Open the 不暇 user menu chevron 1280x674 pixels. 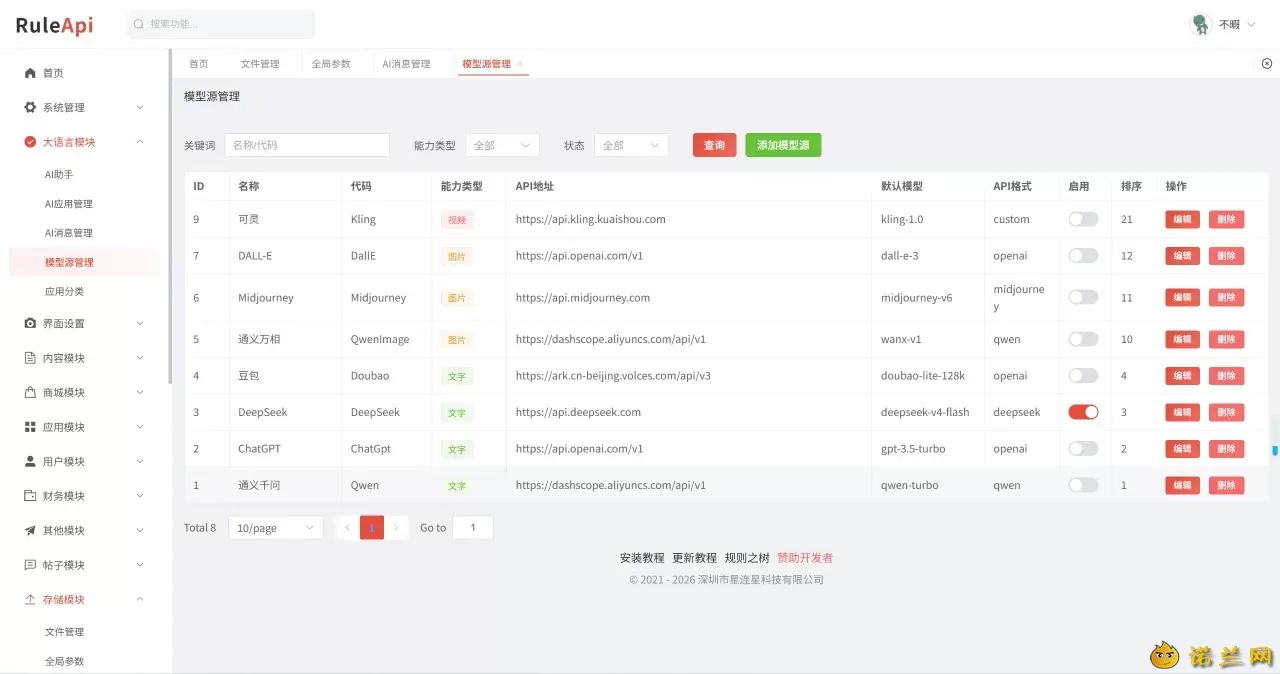1251,24
